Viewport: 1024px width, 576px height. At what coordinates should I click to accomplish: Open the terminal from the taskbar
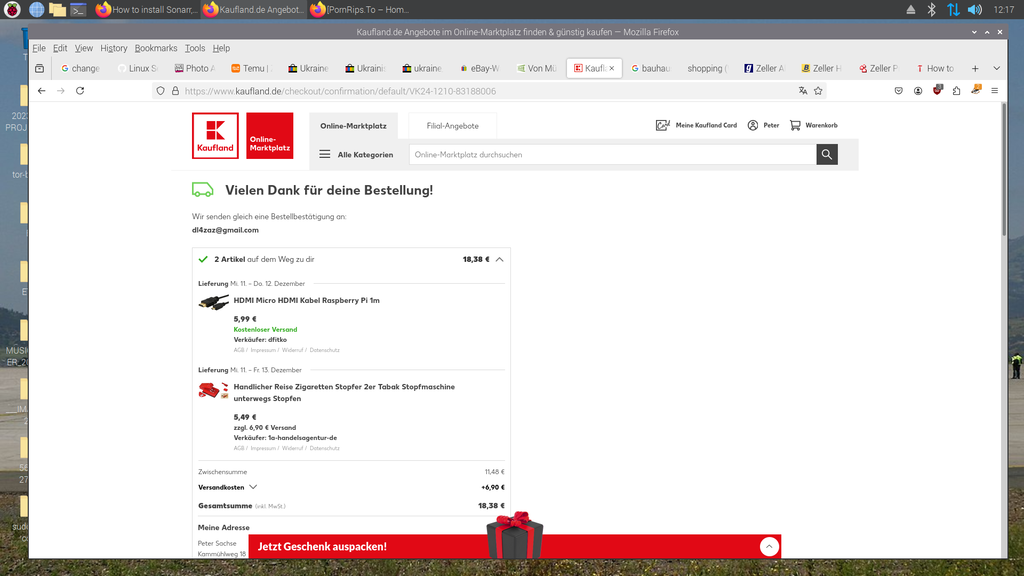[78, 9]
